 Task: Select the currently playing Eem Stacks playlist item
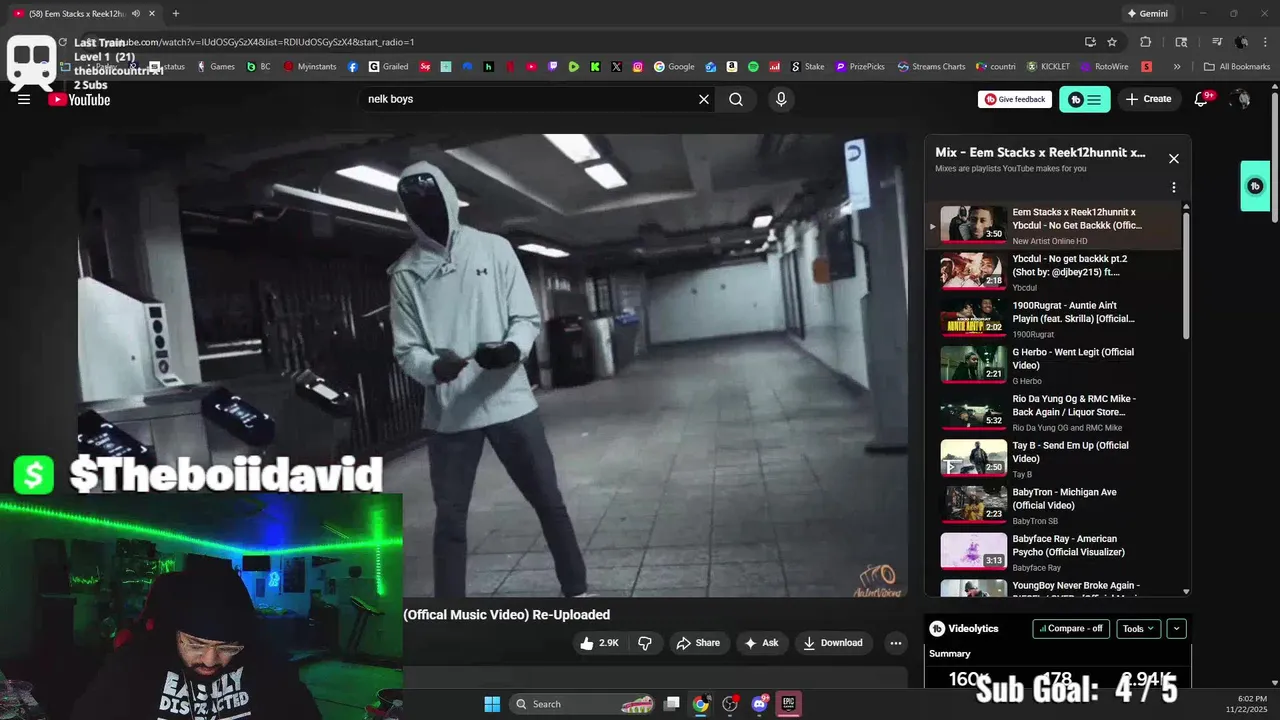tap(1053, 225)
